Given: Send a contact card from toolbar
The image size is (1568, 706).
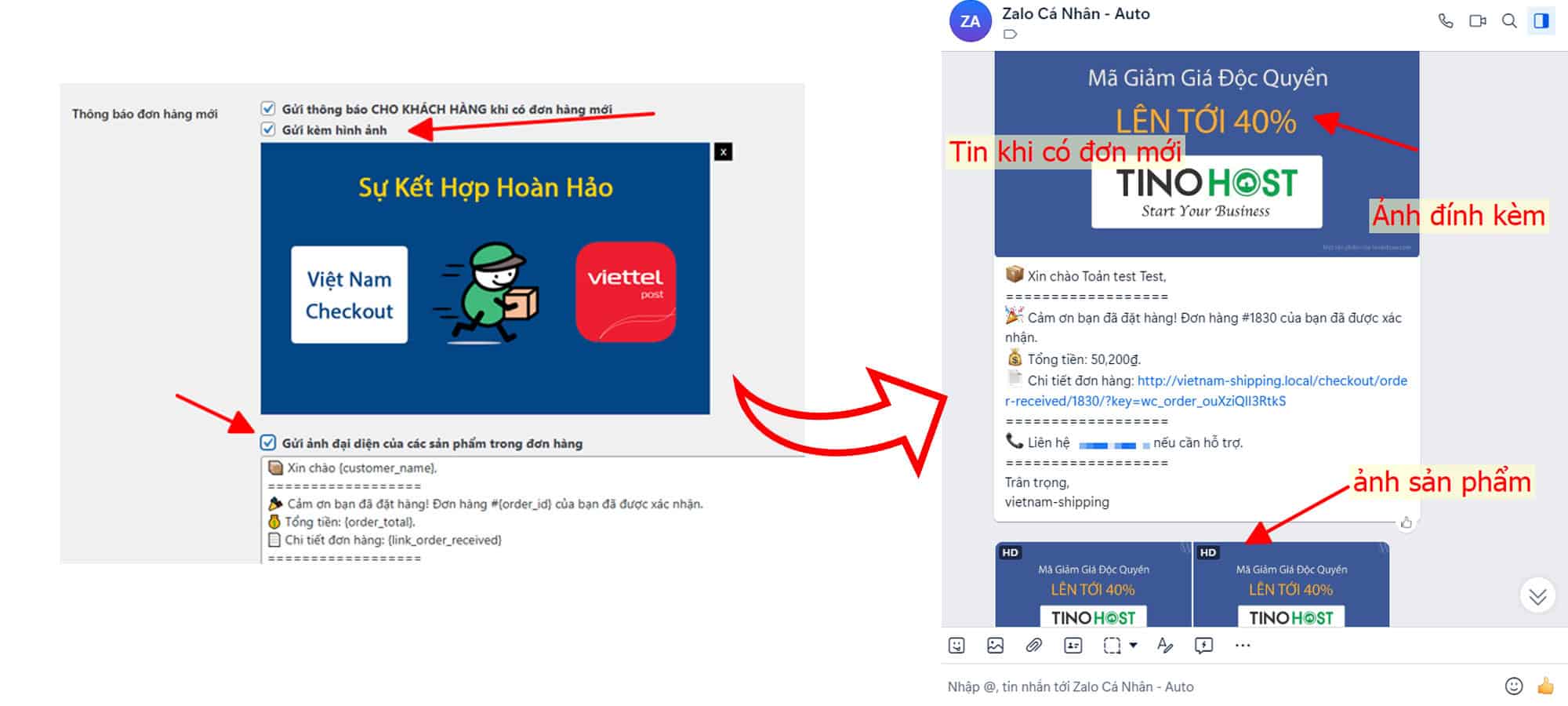Looking at the screenshot, I should pos(1073,646).
